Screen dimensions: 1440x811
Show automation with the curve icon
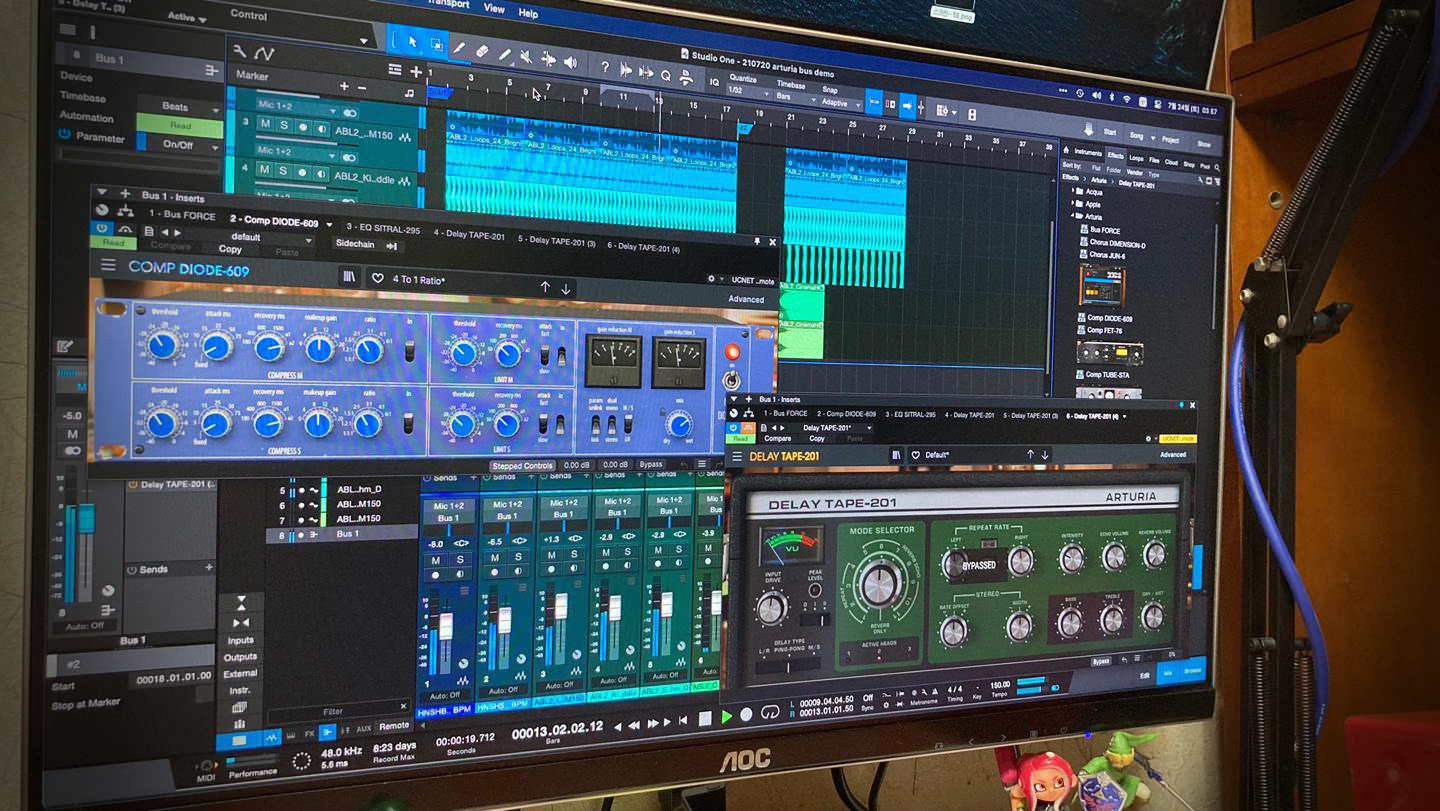point(264,52)
